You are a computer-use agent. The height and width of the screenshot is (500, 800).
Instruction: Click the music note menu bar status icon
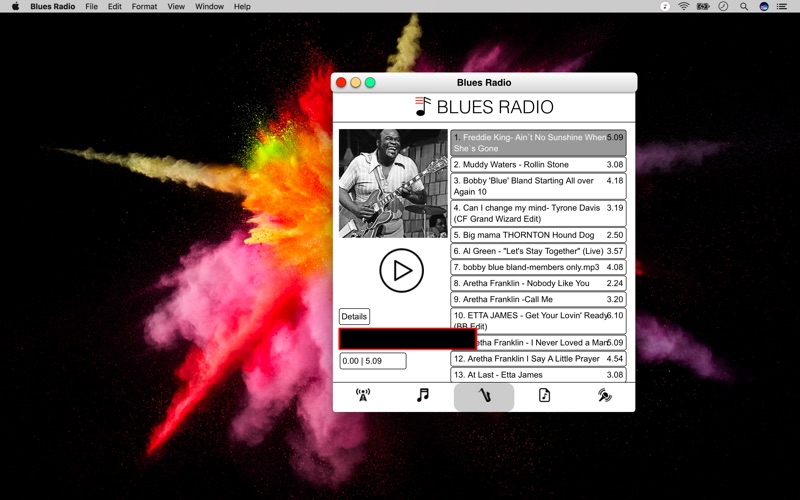click(665, 7)
